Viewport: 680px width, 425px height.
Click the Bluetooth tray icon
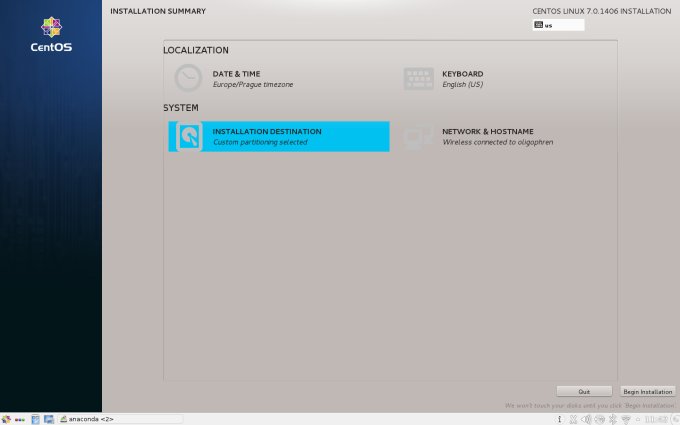click(612, 419)
